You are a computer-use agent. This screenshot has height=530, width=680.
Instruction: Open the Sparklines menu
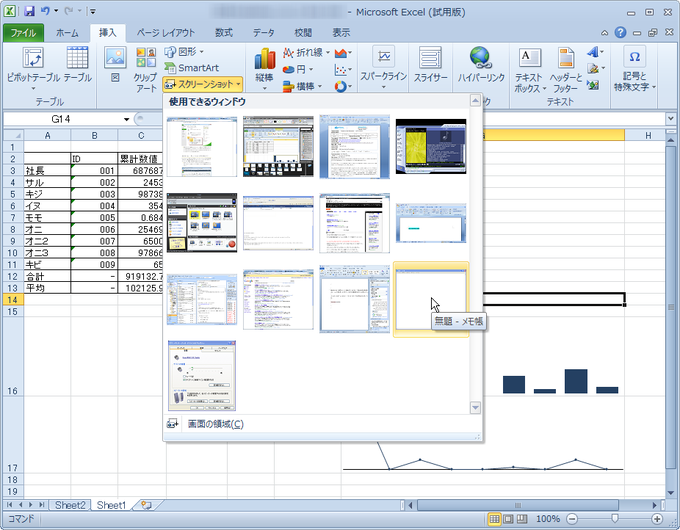click(383, 69)
